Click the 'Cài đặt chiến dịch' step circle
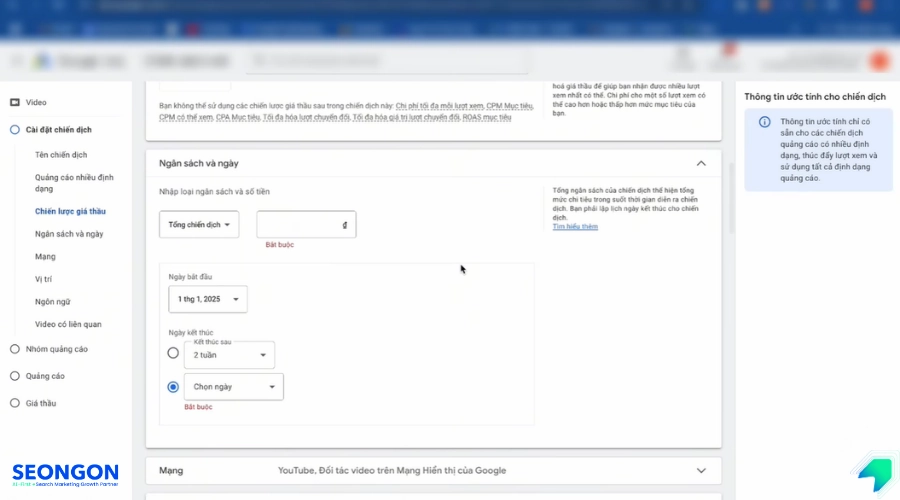Image resolution: width=900 pixels, height=500 pixels. pos(15,130)
